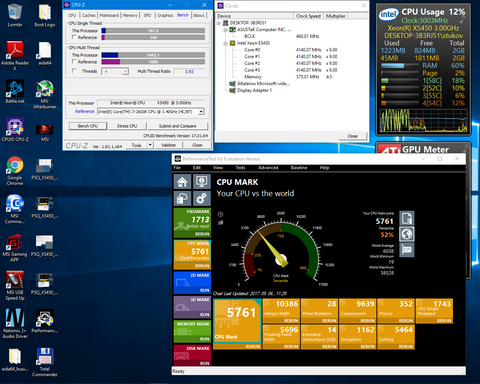Open the Lomtár recycle bin desktop icon
480x384 pixels.
click(15, 15)
